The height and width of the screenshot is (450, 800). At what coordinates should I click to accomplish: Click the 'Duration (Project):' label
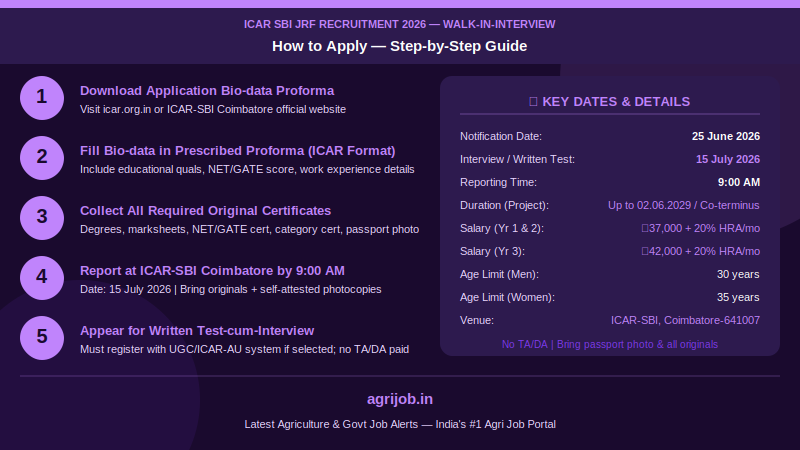click(x=504, y=205)
